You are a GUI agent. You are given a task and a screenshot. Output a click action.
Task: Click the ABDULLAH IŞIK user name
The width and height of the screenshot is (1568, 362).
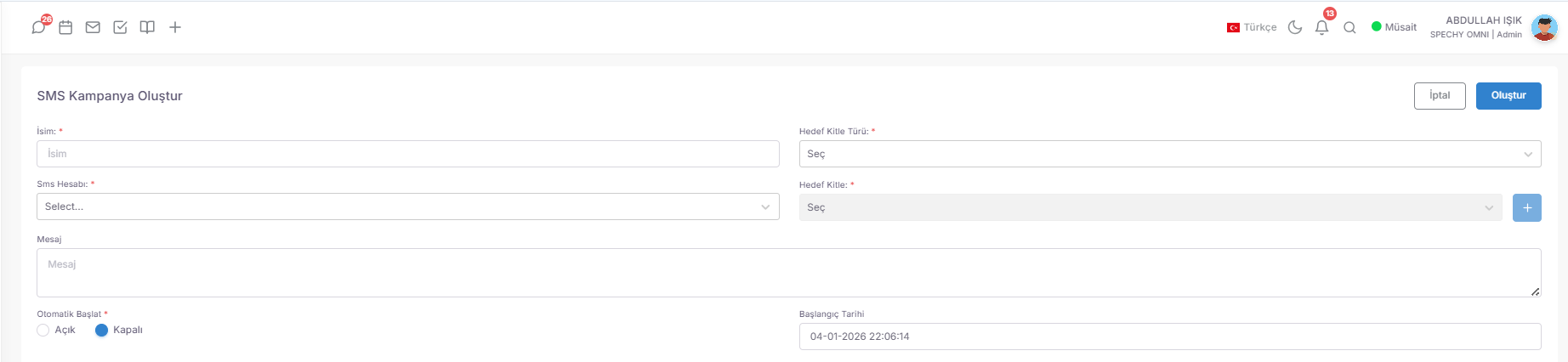click(1484, 20)
